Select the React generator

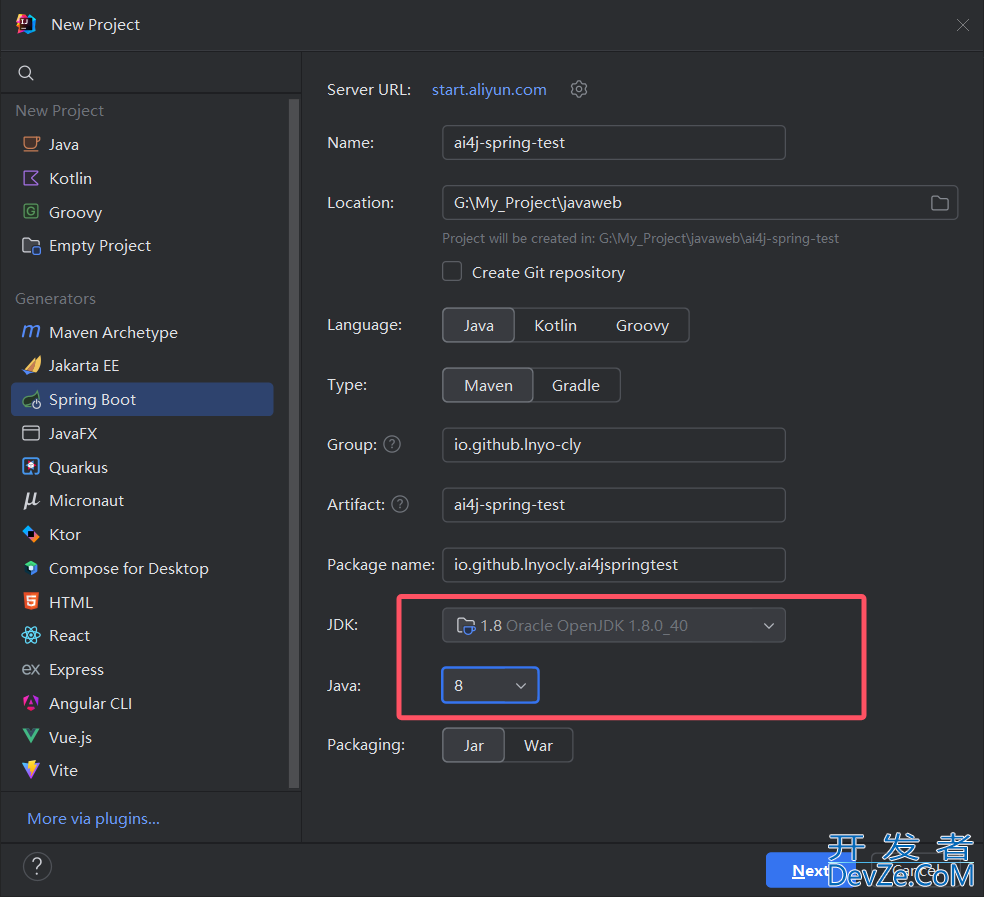tap(142, 635)
